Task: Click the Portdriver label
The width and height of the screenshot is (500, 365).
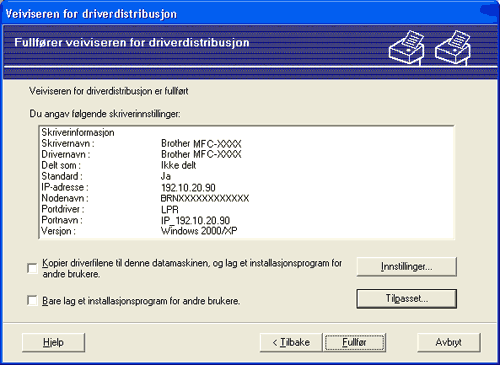Action: (63, 209)
